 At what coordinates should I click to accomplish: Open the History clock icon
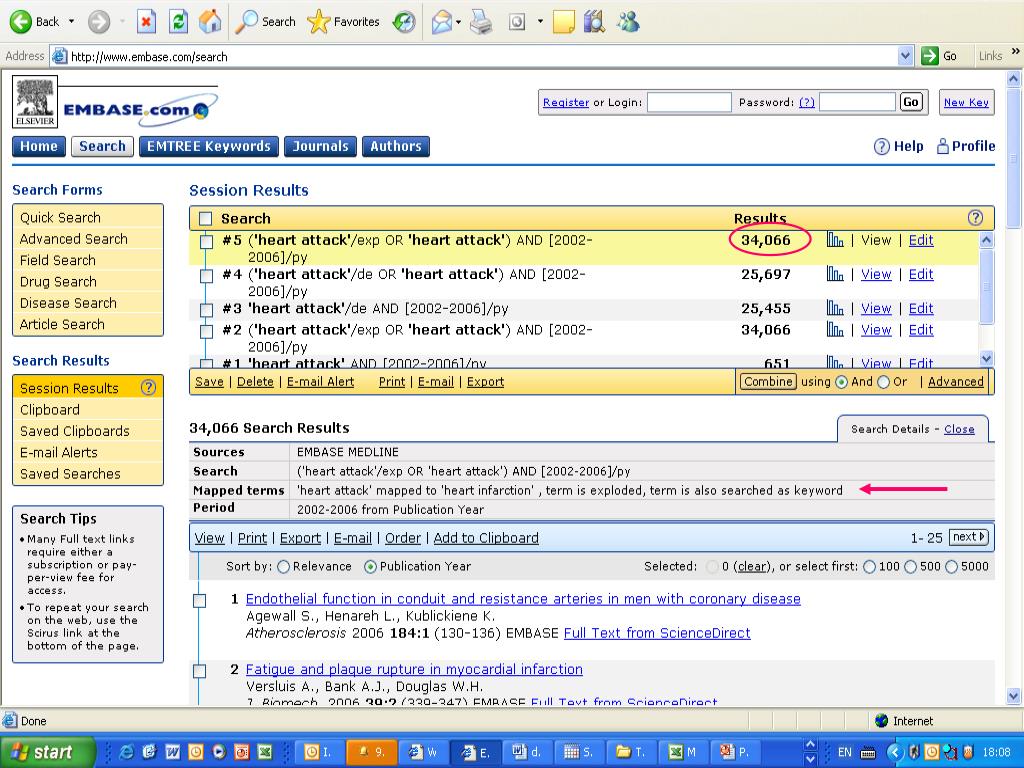(x=404, y=22)
